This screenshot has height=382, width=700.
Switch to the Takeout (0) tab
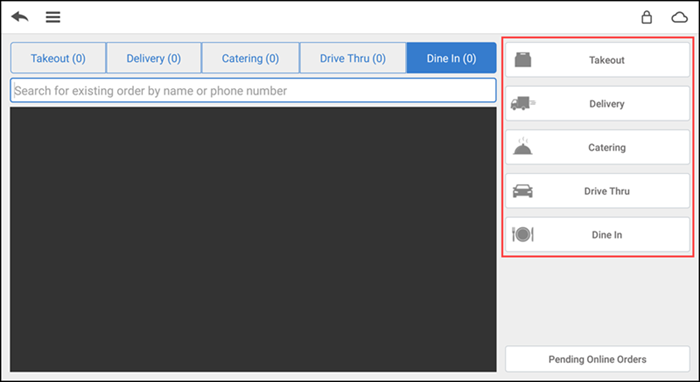[x=58, y=58]
